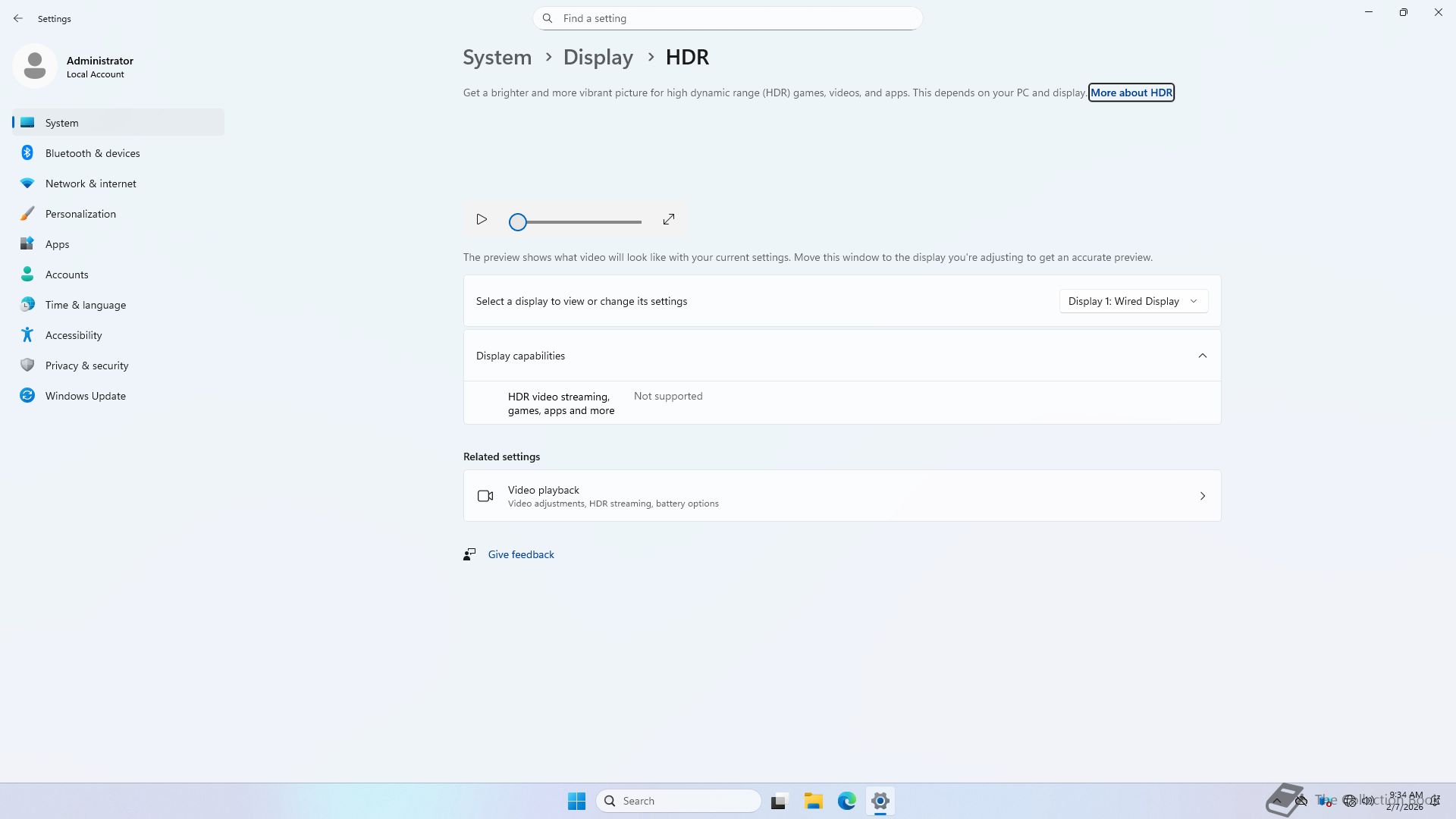Play the HDR preview video

[x=482, y=219]
